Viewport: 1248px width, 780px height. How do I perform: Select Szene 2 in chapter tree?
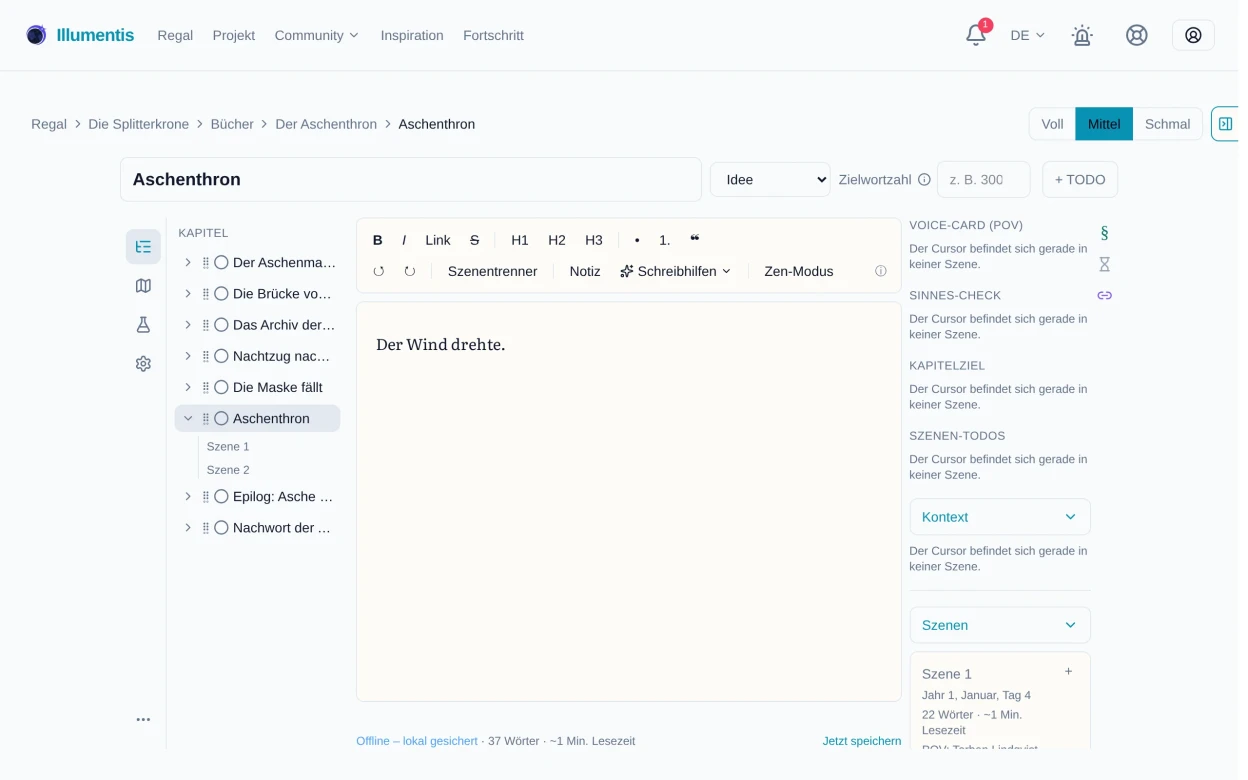coord(228,470)
